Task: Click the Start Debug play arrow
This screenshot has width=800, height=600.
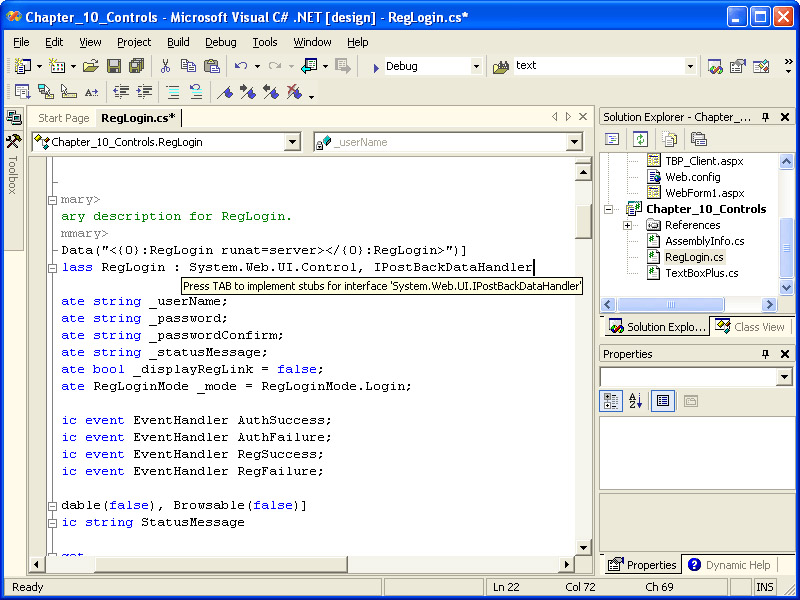Action: (375, 67)
